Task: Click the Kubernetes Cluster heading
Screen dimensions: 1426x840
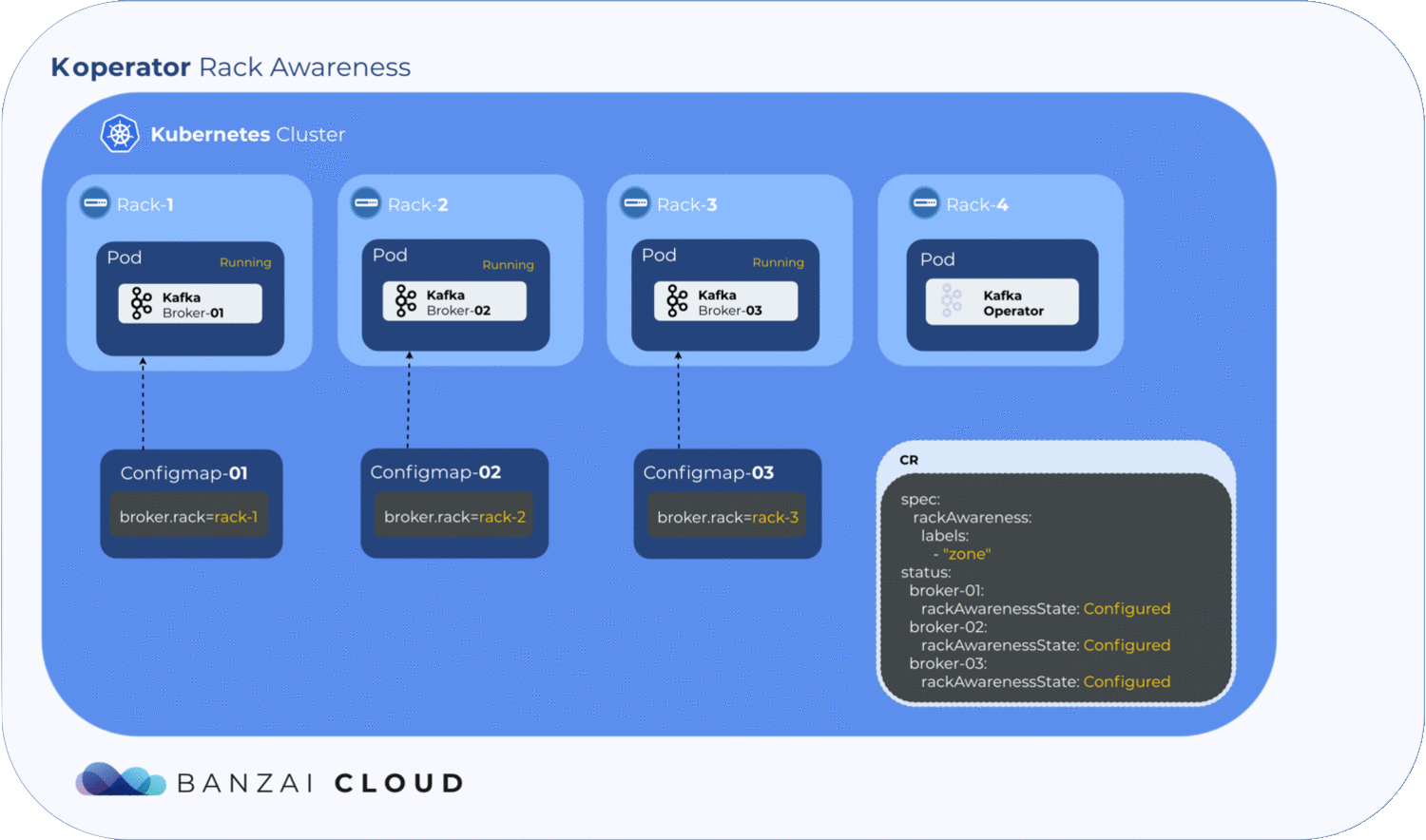Action: pyautogui.click(x=247, y=134)
